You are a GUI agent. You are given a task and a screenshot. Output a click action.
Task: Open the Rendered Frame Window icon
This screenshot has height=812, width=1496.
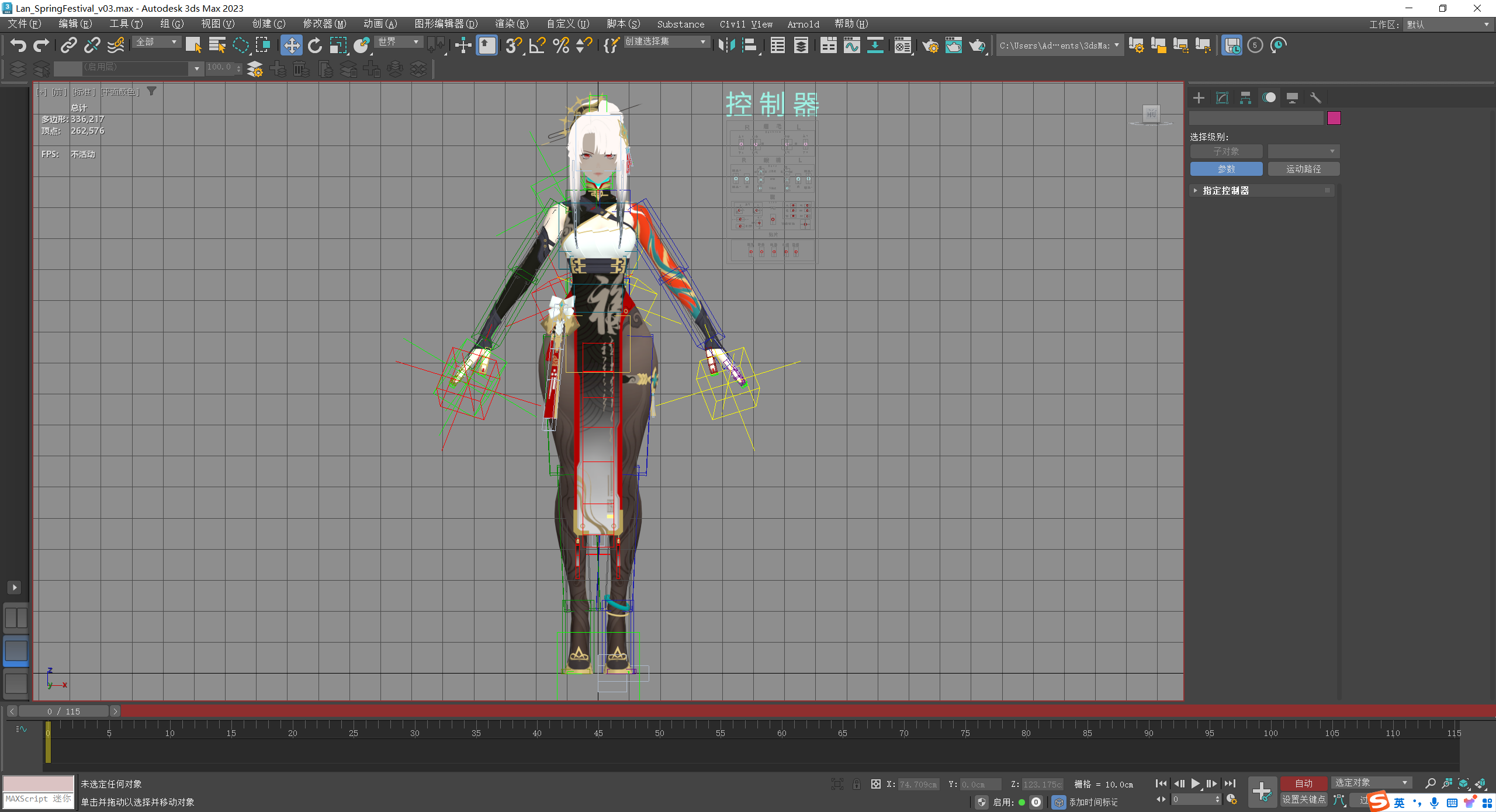(954, 45)
